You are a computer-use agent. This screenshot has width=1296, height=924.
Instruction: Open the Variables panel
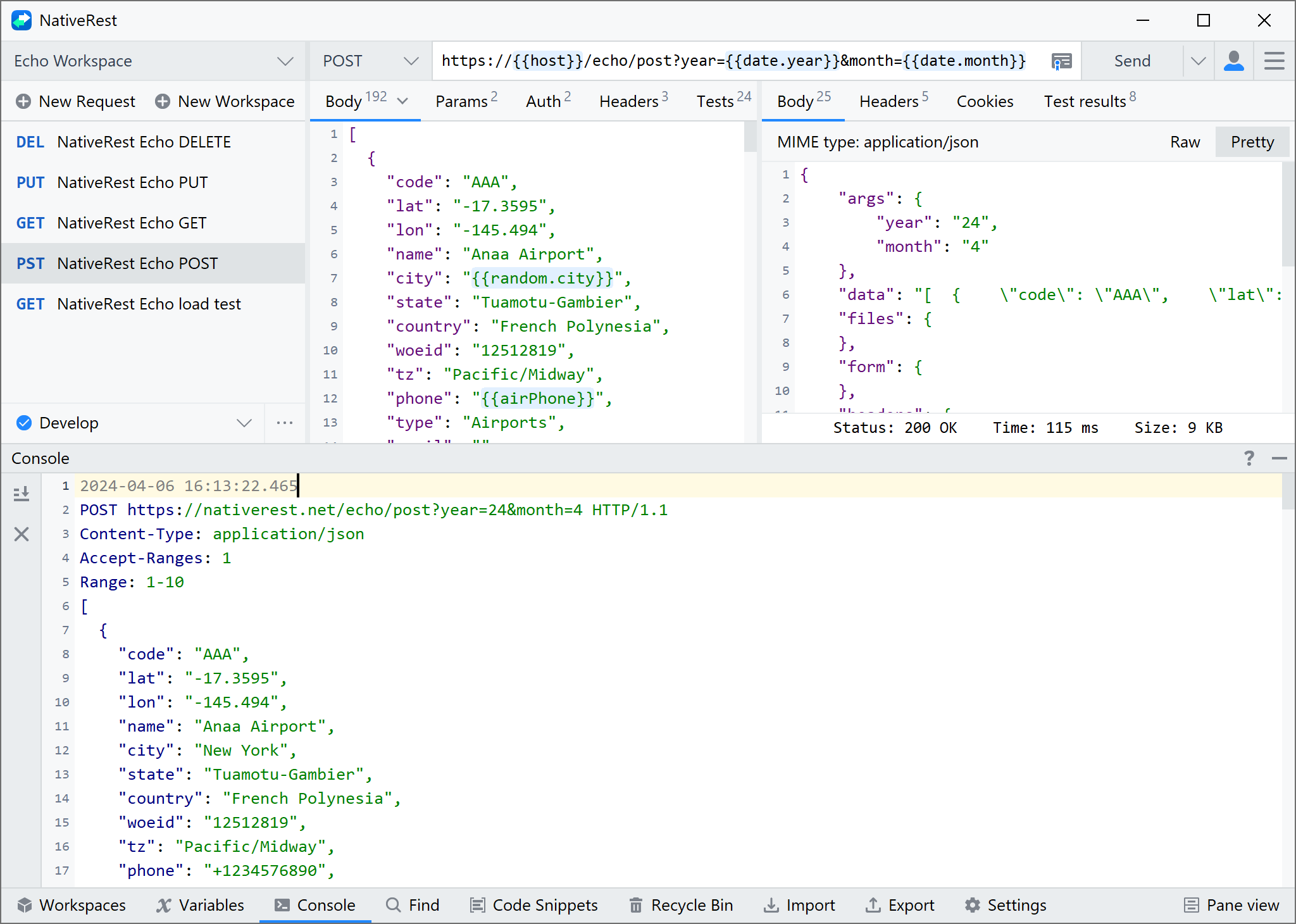pos(200,905)
